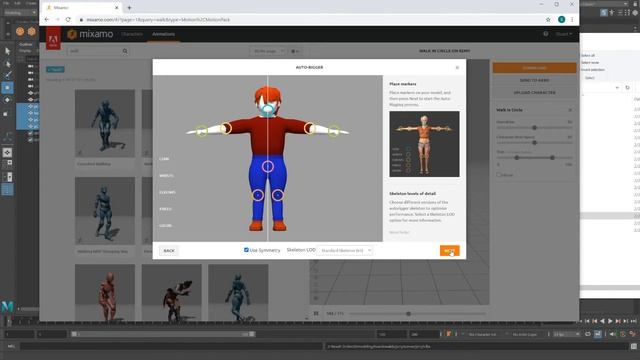Open the Crouched Walking animation thumbnail

tap(105, 123)
